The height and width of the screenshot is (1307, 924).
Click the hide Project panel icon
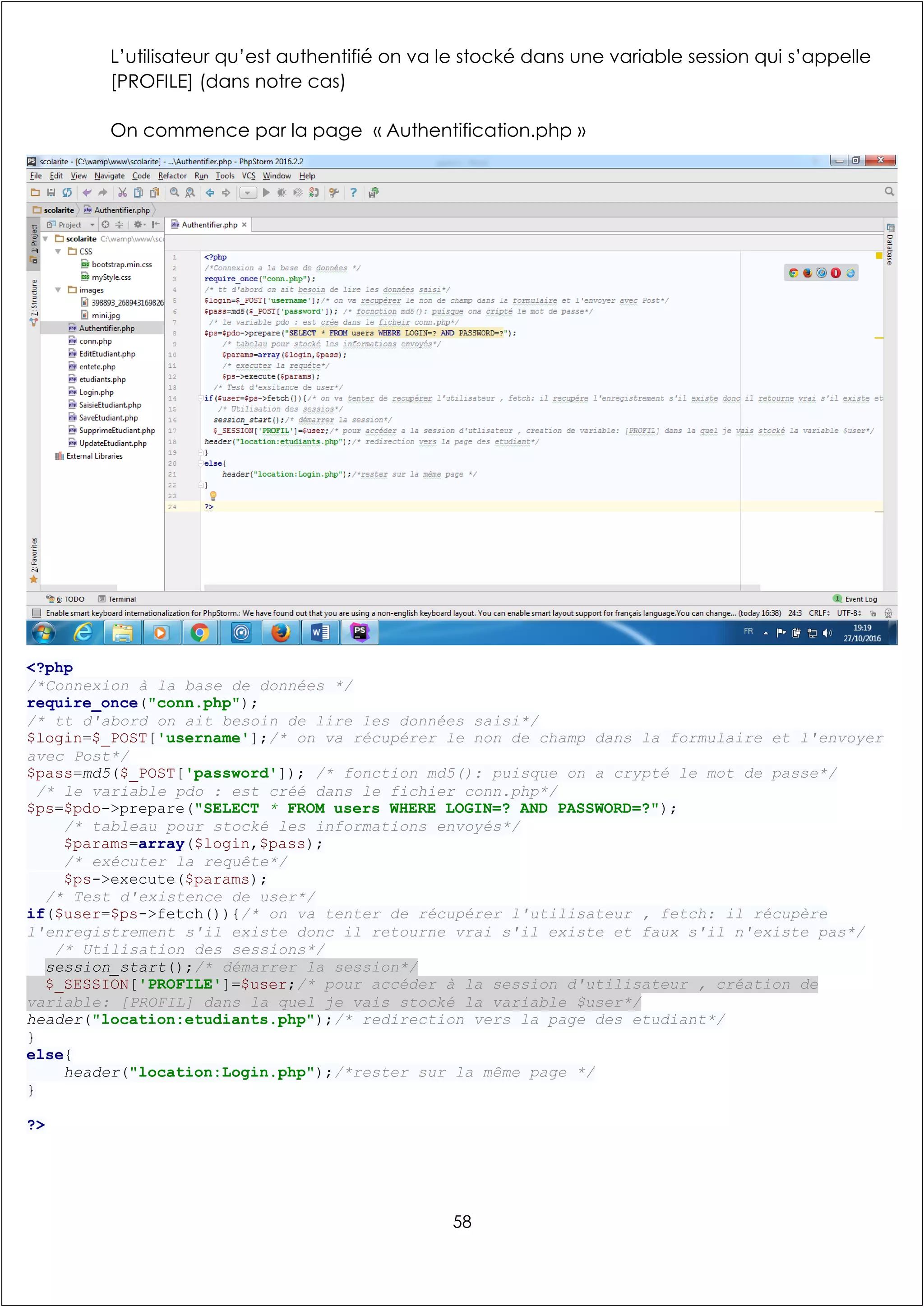click(155, 224)
